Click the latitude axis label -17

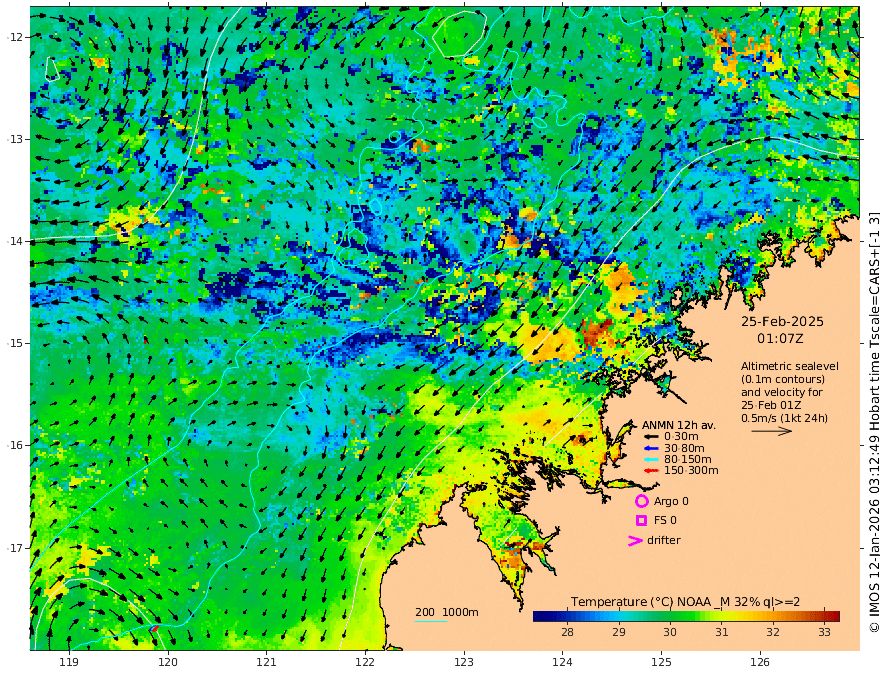[15, 548]
